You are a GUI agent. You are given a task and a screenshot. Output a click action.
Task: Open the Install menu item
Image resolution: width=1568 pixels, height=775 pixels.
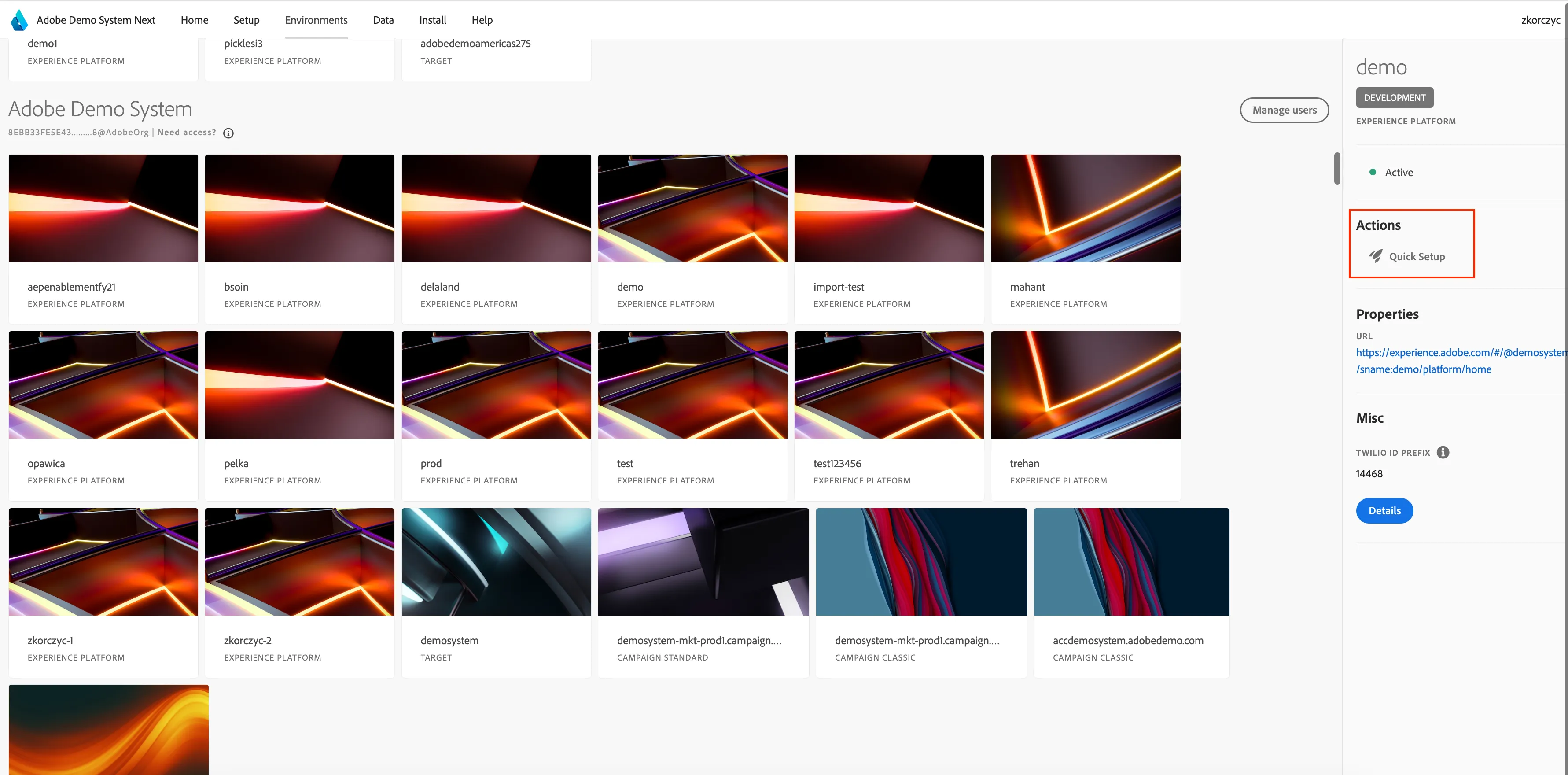click(x=433, y=20)
